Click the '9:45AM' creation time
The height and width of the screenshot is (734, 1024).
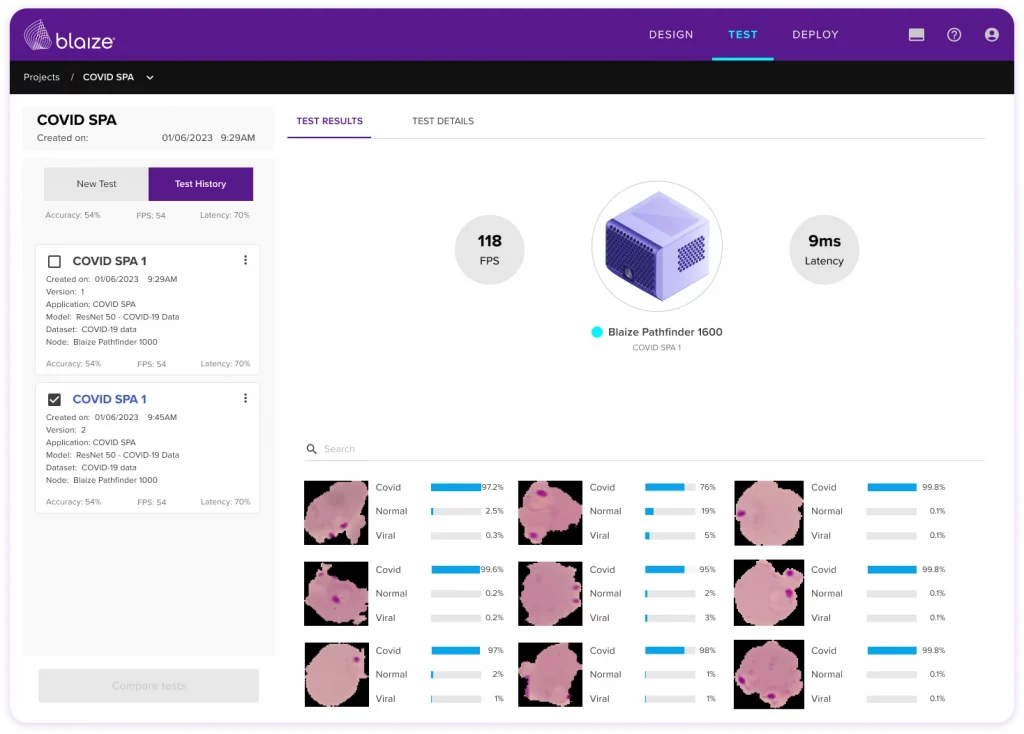162,417
